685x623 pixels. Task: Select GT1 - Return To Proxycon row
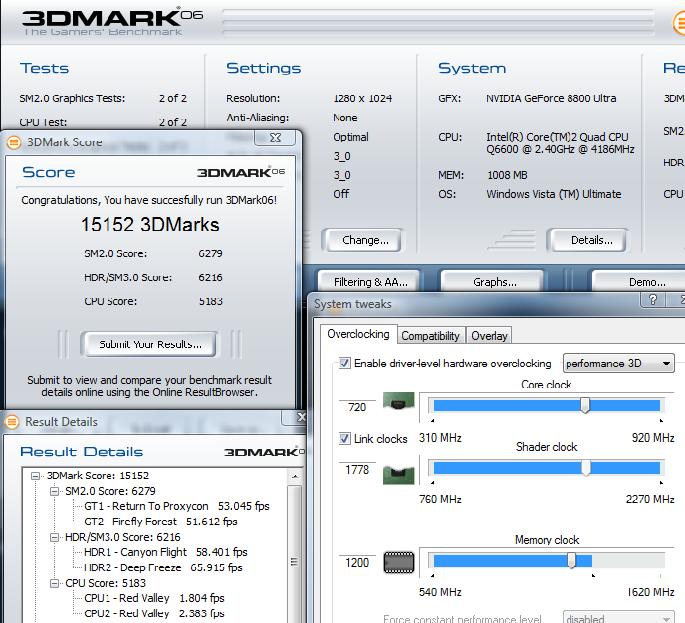176,506
